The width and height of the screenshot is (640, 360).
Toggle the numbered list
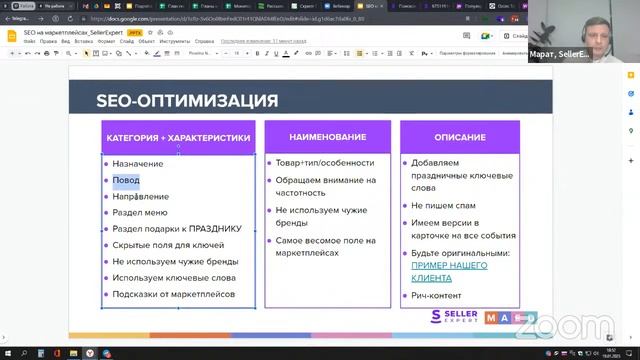[375, 53]
